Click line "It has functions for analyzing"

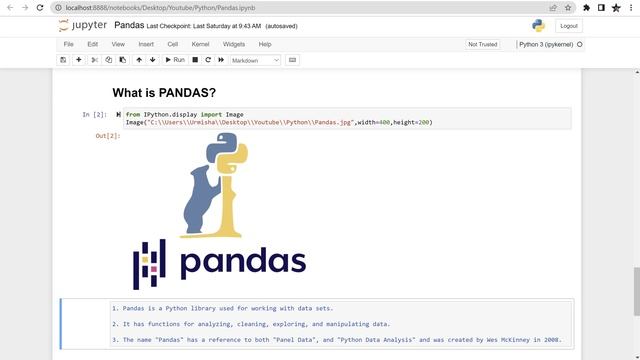click(x=251, y=324)
